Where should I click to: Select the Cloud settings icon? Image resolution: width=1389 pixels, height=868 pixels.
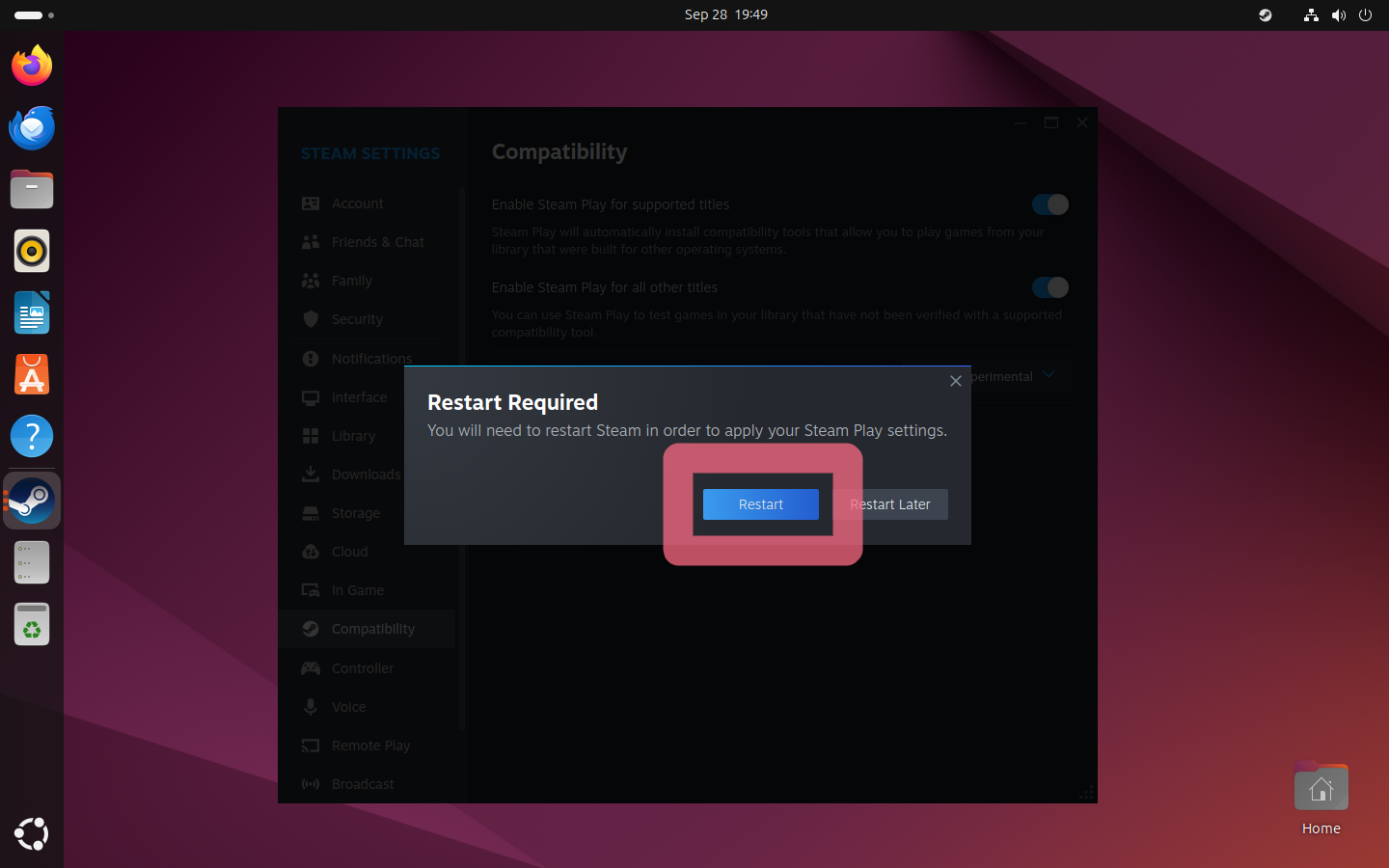tap(311, 552)
